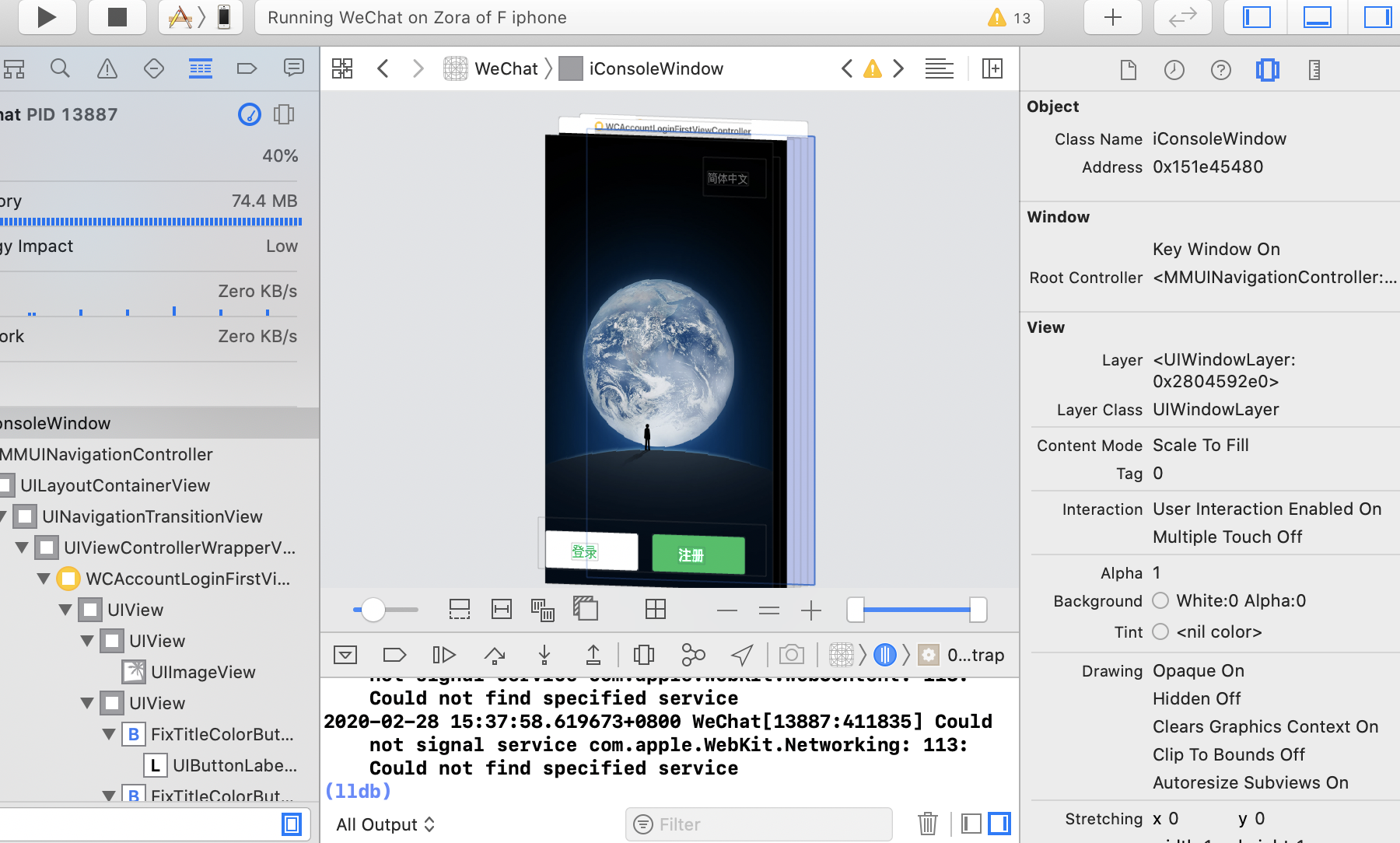The height and width of the screenshot is (843, 1400).
Task: Click WeChat in the jump bar
Action: point(491,68)
